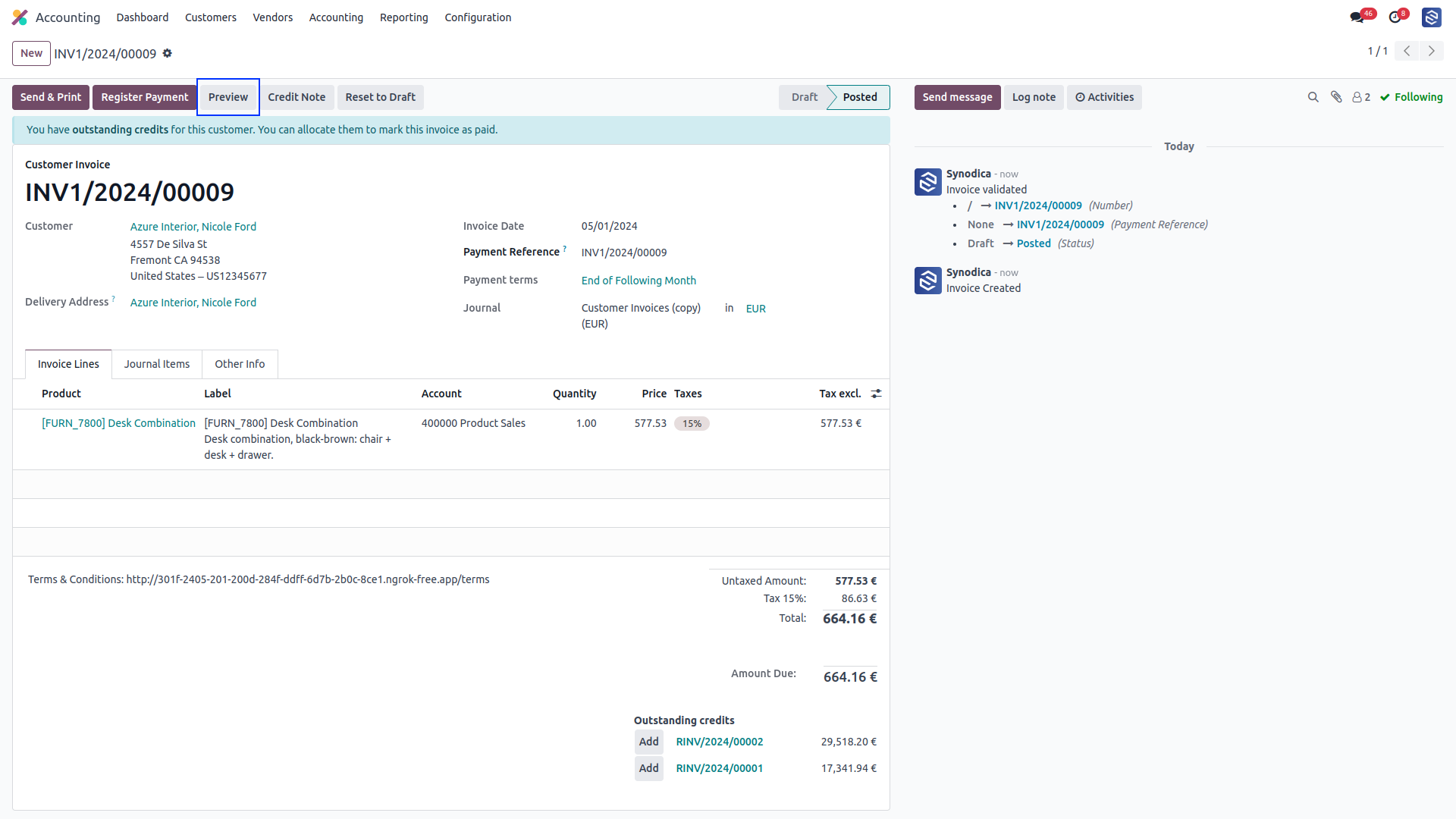Open the Desk Combination product link

point(118,423)
